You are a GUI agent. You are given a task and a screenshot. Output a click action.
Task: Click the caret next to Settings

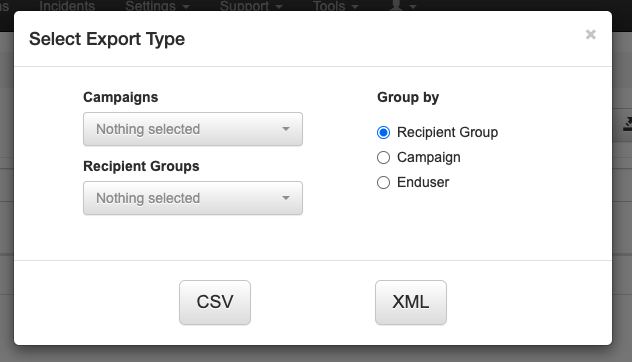pyautogui.click(x=185, y=7)
